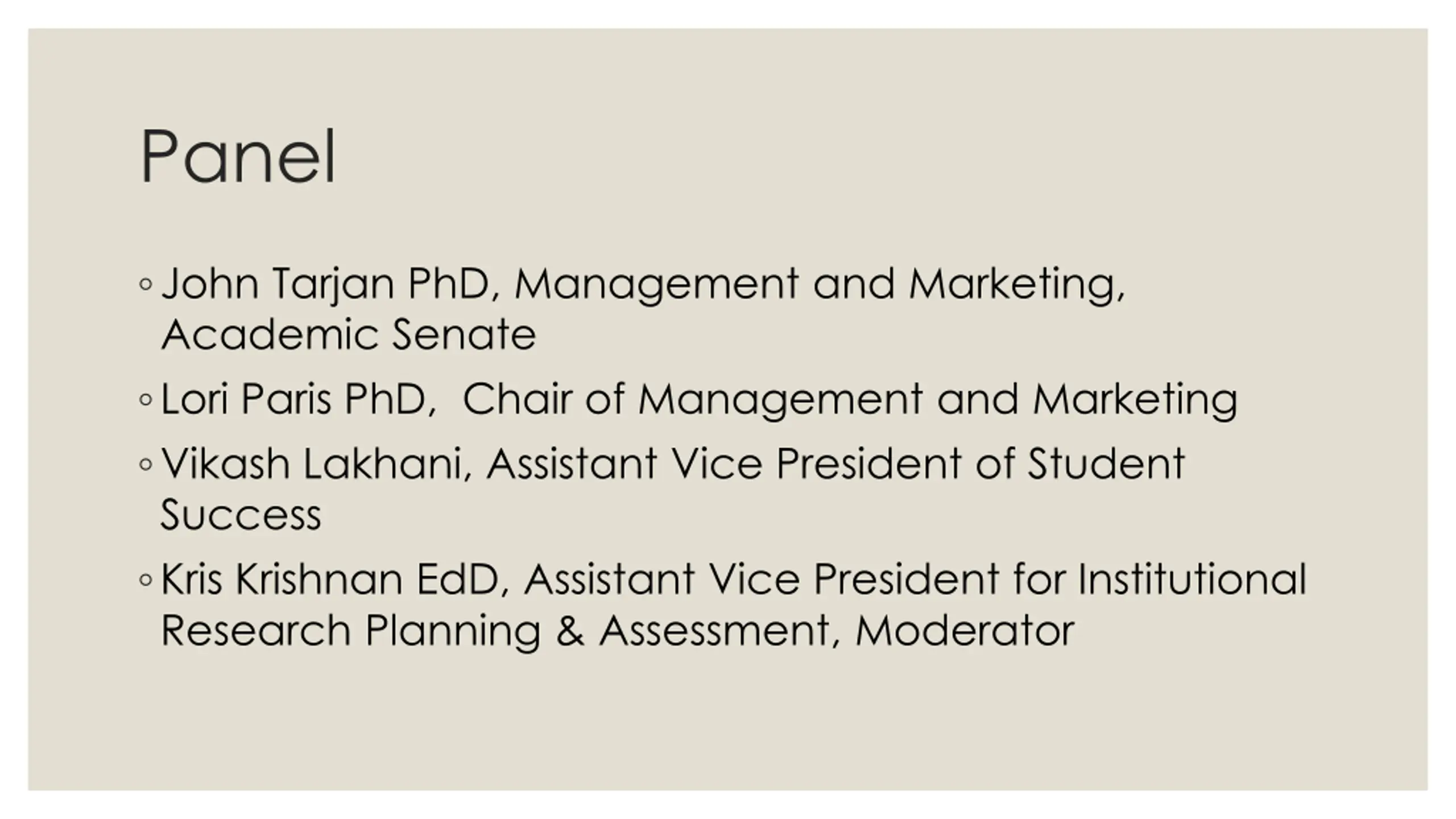Click the word "Student" in Lakhani's line
Viewport: 1456px width, 819px height.
[1106, 464]
